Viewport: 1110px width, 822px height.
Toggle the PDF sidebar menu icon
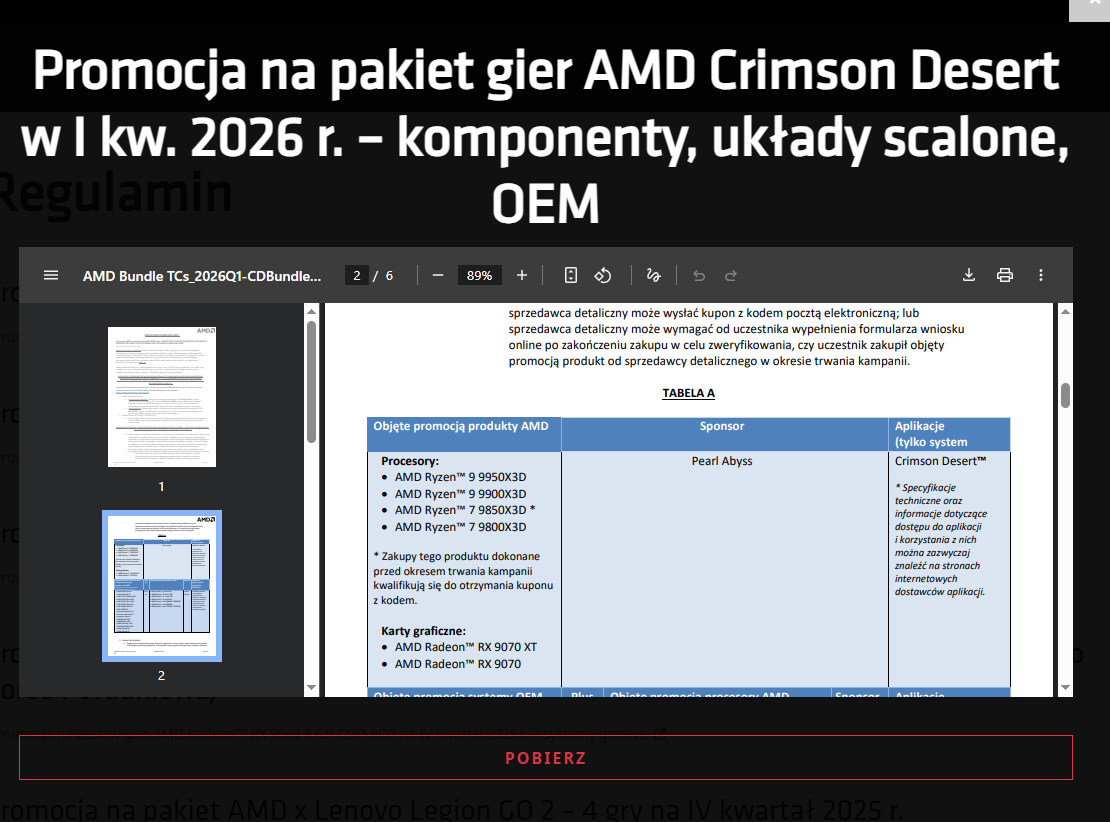pos(51,275)
